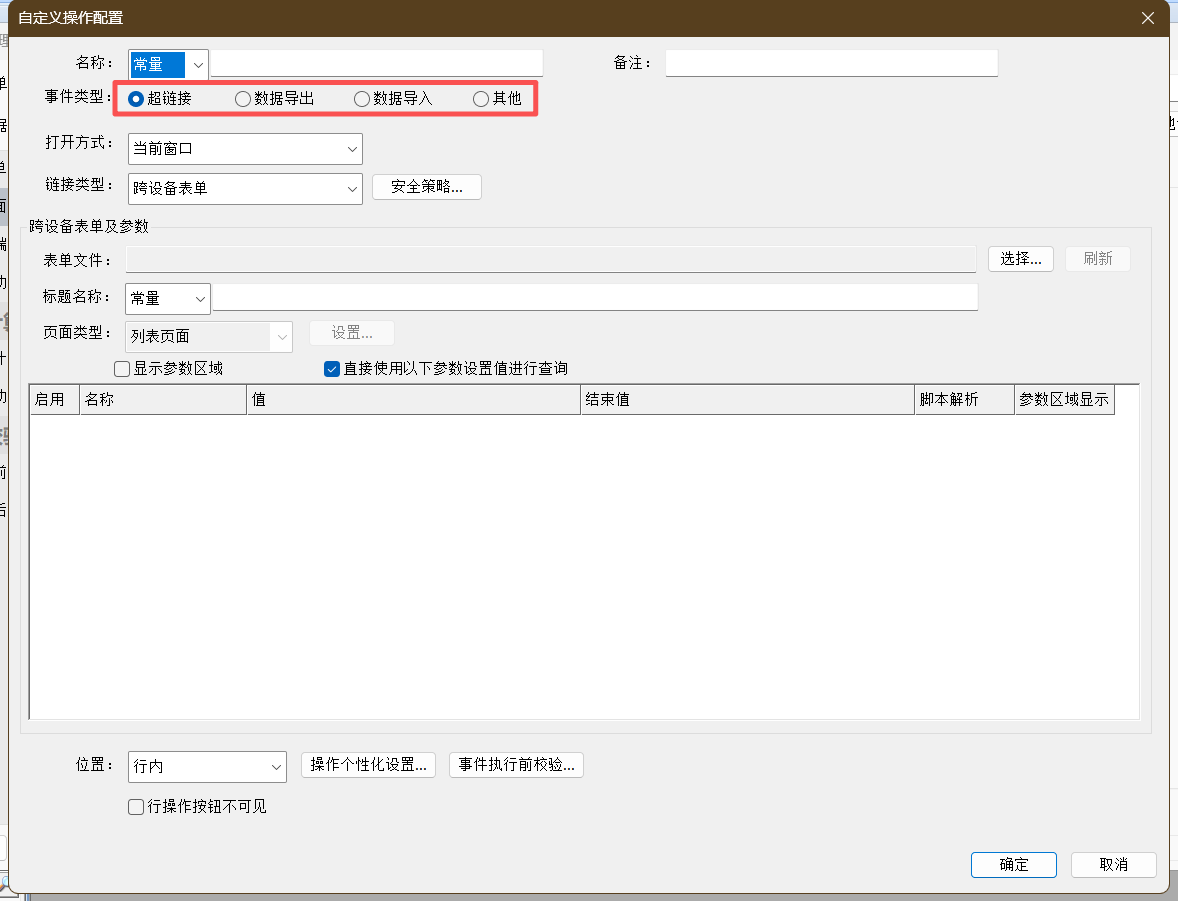Click into the 备注 text field
The image size is (1178, 901).
click(x=831, y=63)
